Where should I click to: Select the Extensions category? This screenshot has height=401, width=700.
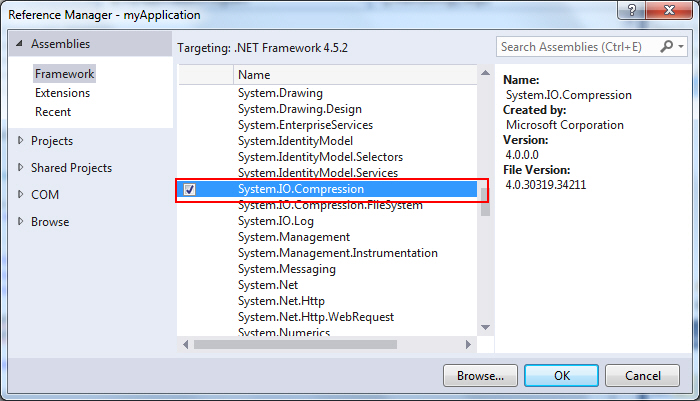[62, 93]
